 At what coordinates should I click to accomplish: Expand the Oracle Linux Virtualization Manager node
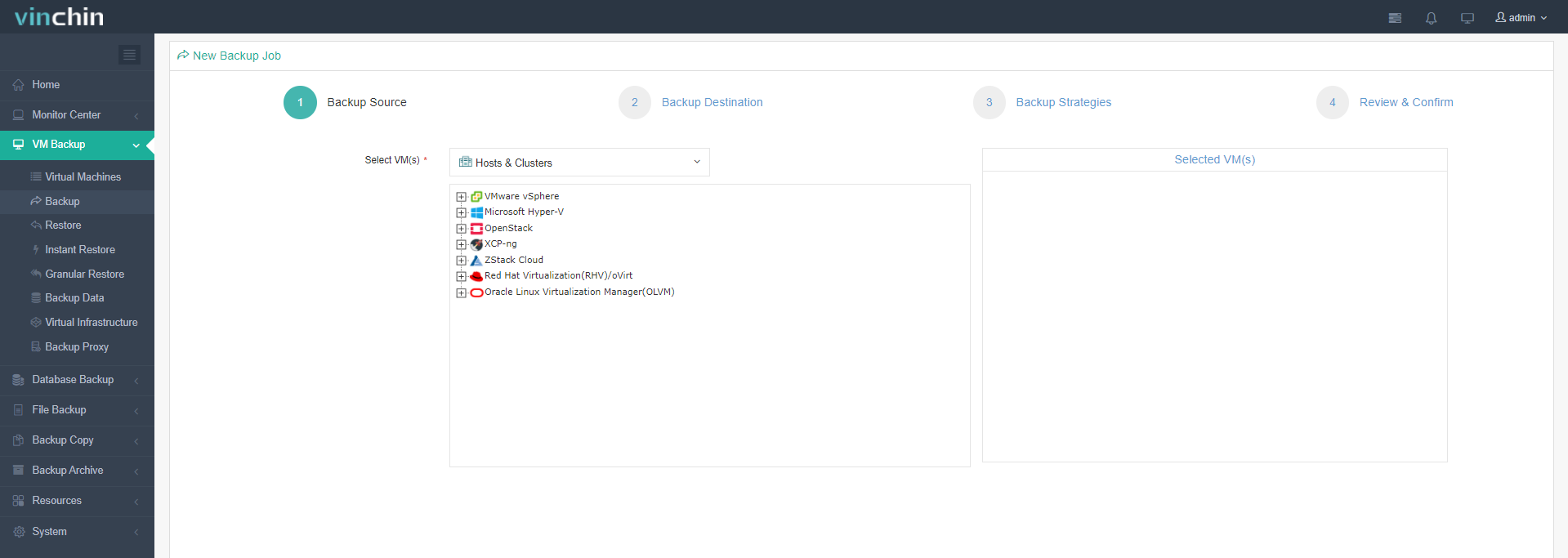(x=461, y=292)
